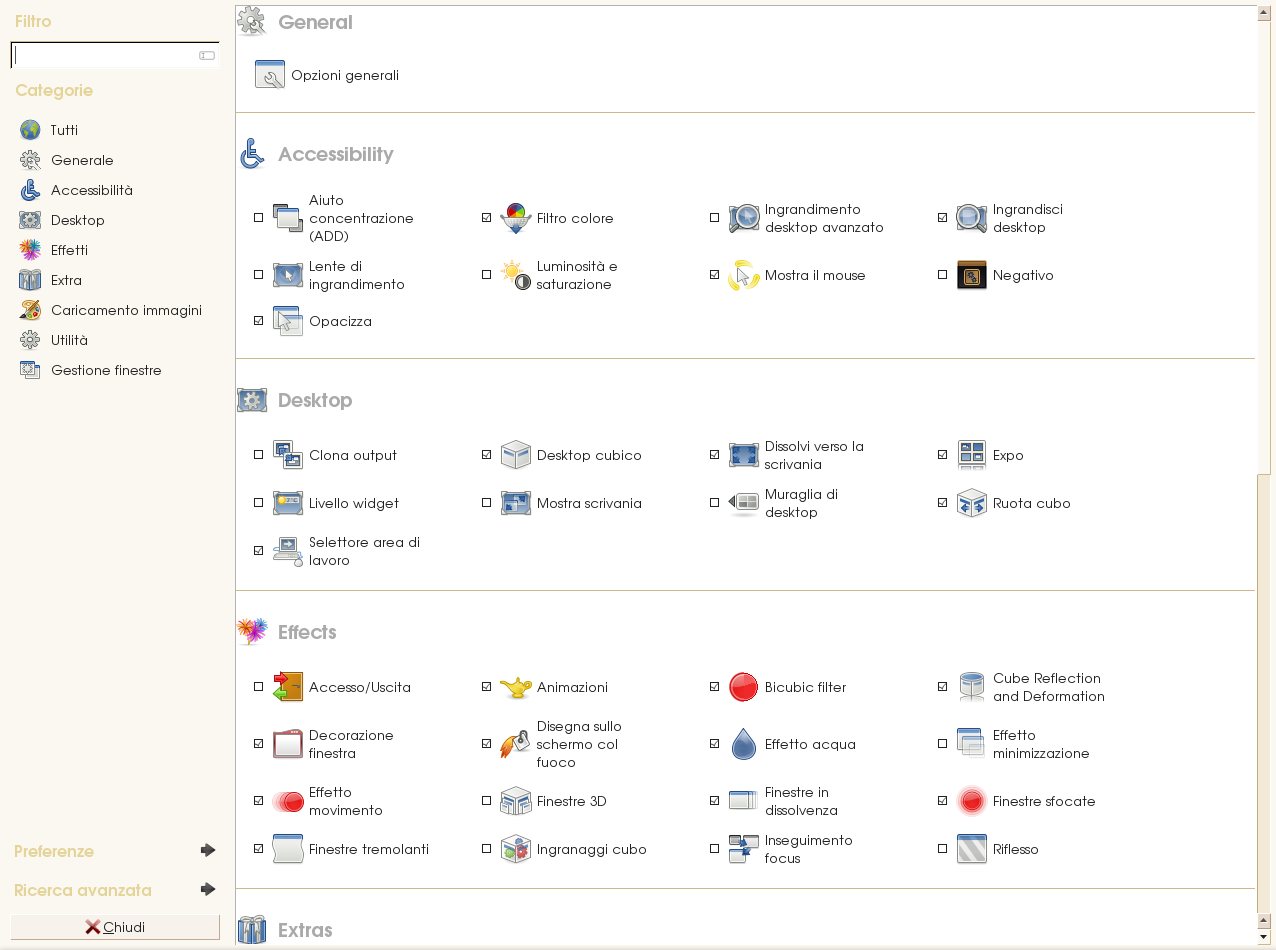Open the Opacizza plugin icon
The height and width of the screenshot is (950, 1276).
pyautogui.click(x=288, y=321)
